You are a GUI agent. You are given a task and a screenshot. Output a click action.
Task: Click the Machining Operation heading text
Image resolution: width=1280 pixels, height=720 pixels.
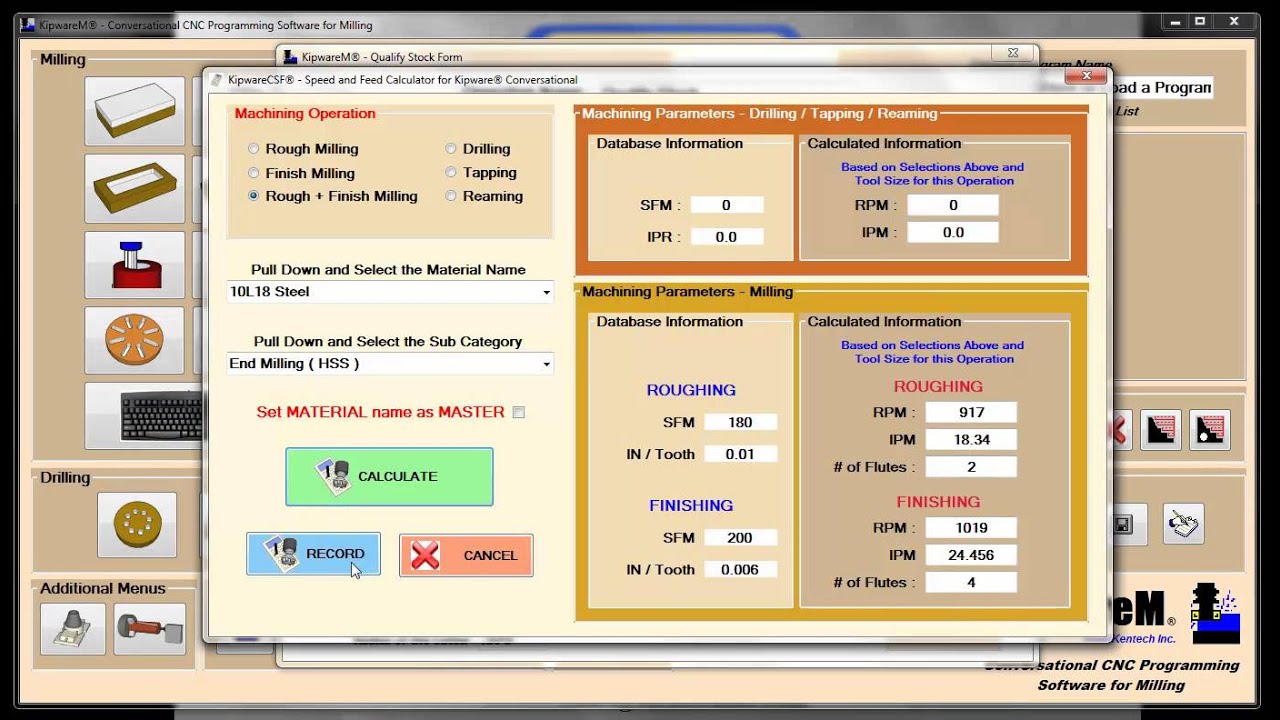point(305,114)
